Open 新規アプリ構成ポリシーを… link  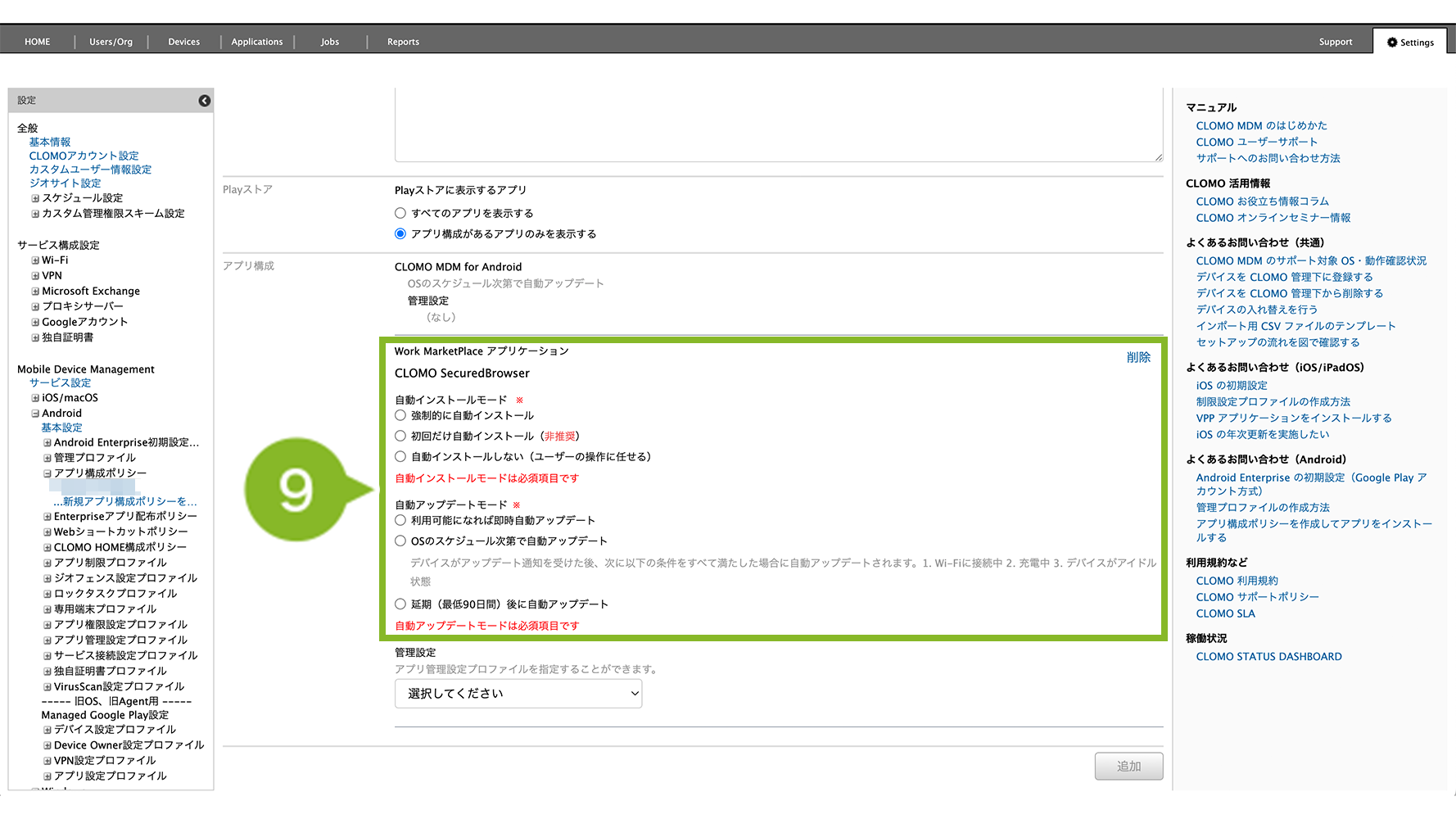(x=125, y=501)
